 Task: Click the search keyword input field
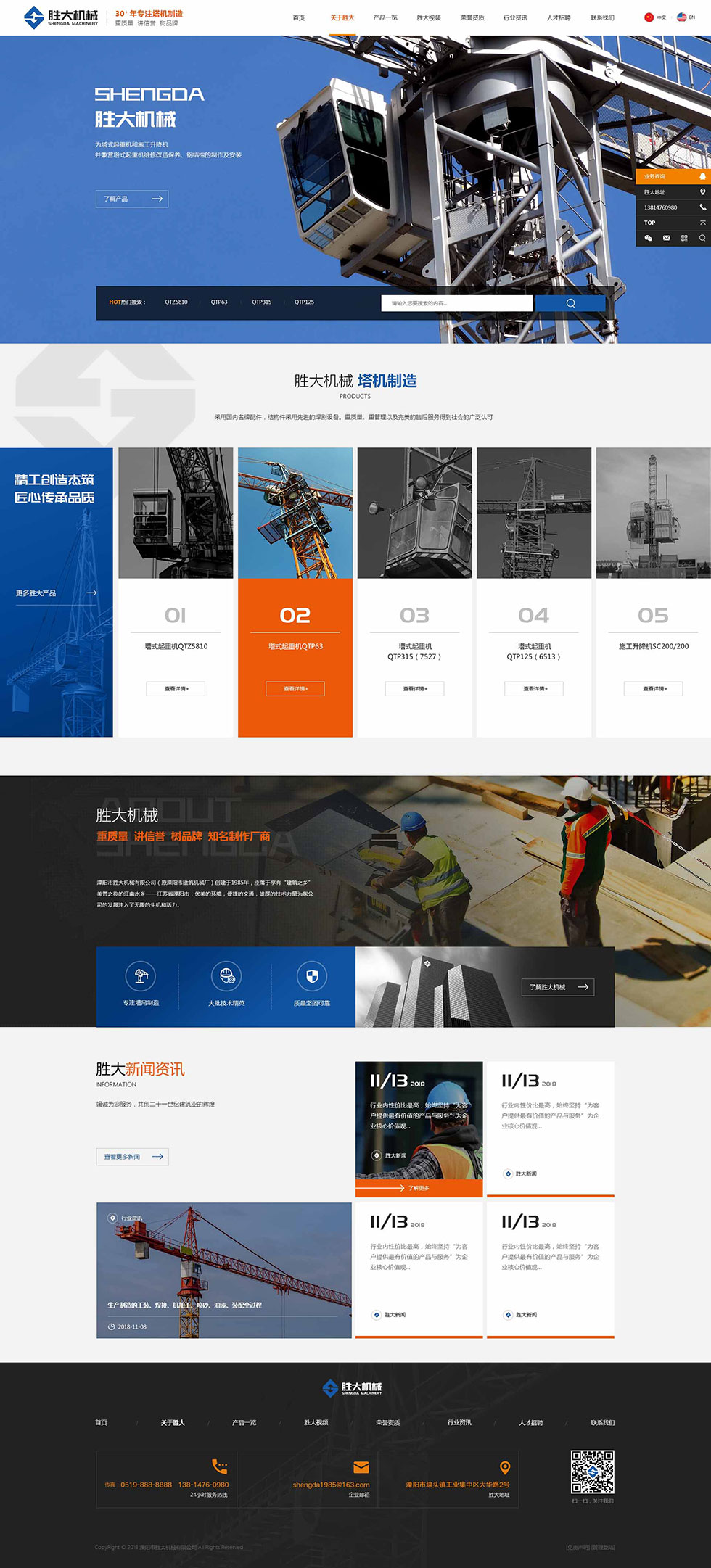click(x=457, y=303)
